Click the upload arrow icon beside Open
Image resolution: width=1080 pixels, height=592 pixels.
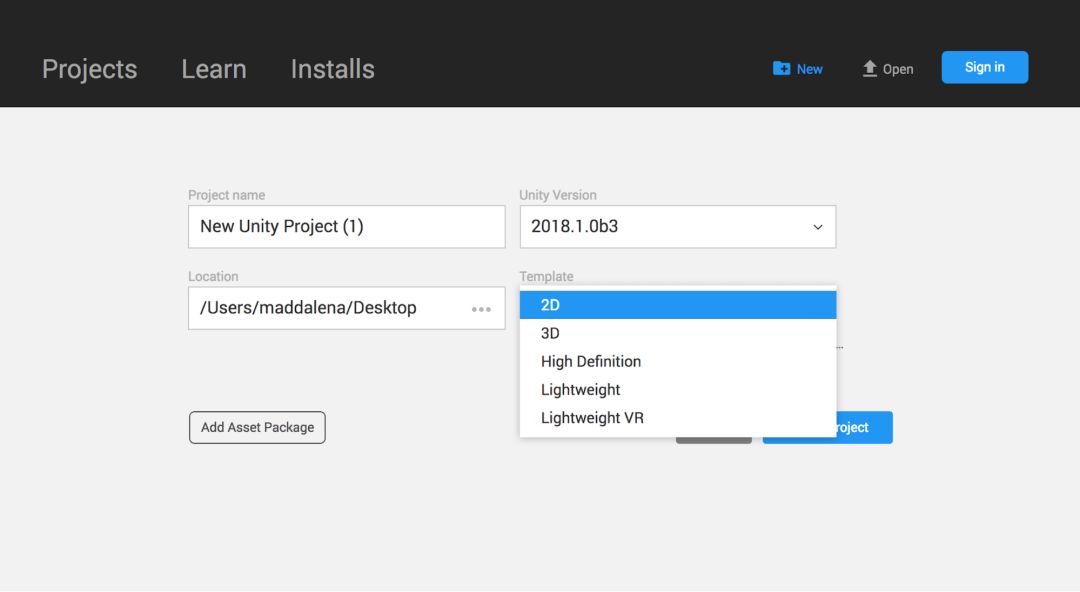(870, 68)
